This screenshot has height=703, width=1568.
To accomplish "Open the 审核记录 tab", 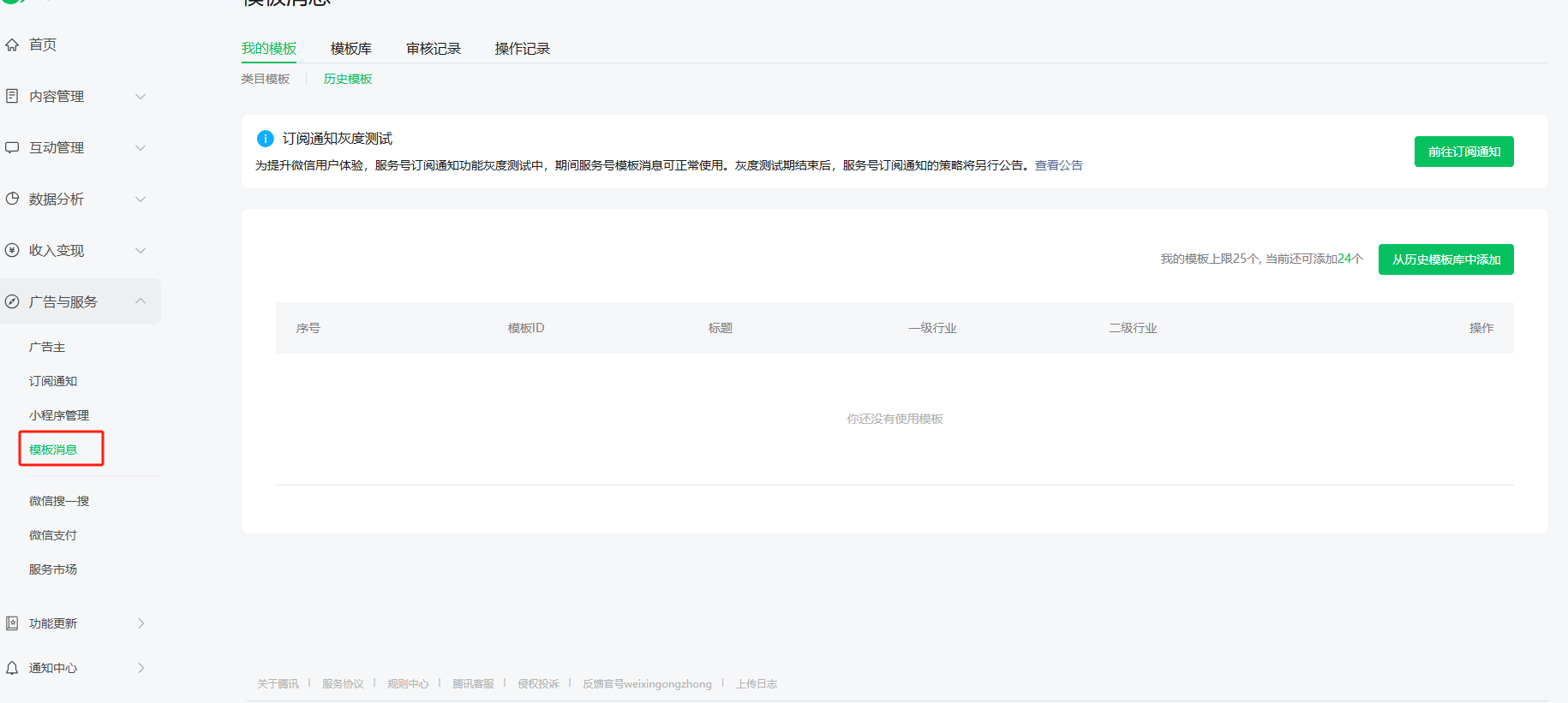I will click(x=434, y=49).
